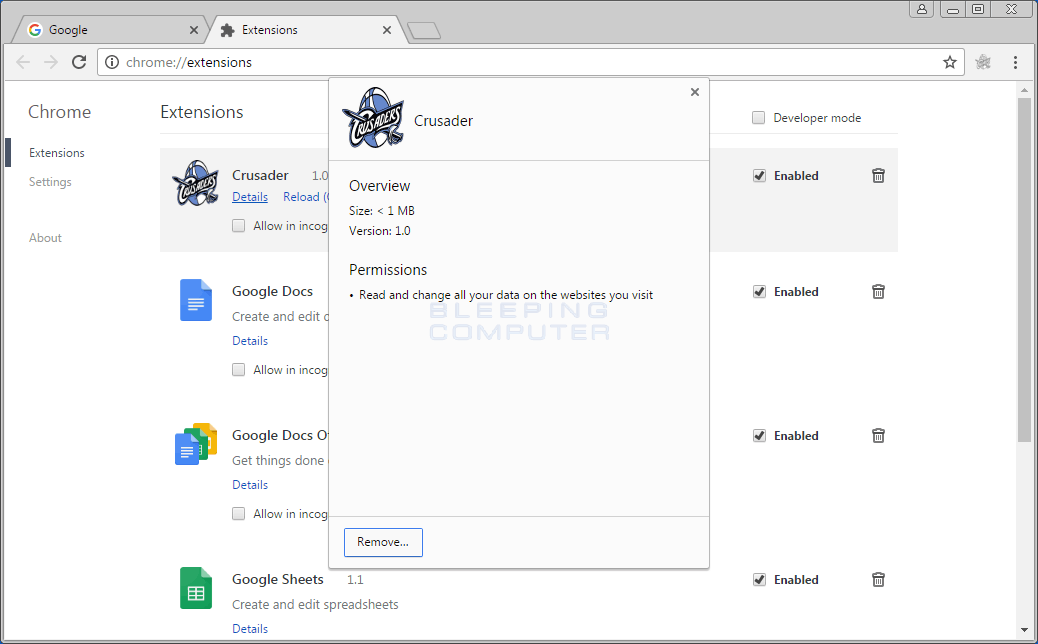The height and width of the screenshot is (644, 1038).
Task: Click the user profile icon in title bar
Action: (921, 9)
